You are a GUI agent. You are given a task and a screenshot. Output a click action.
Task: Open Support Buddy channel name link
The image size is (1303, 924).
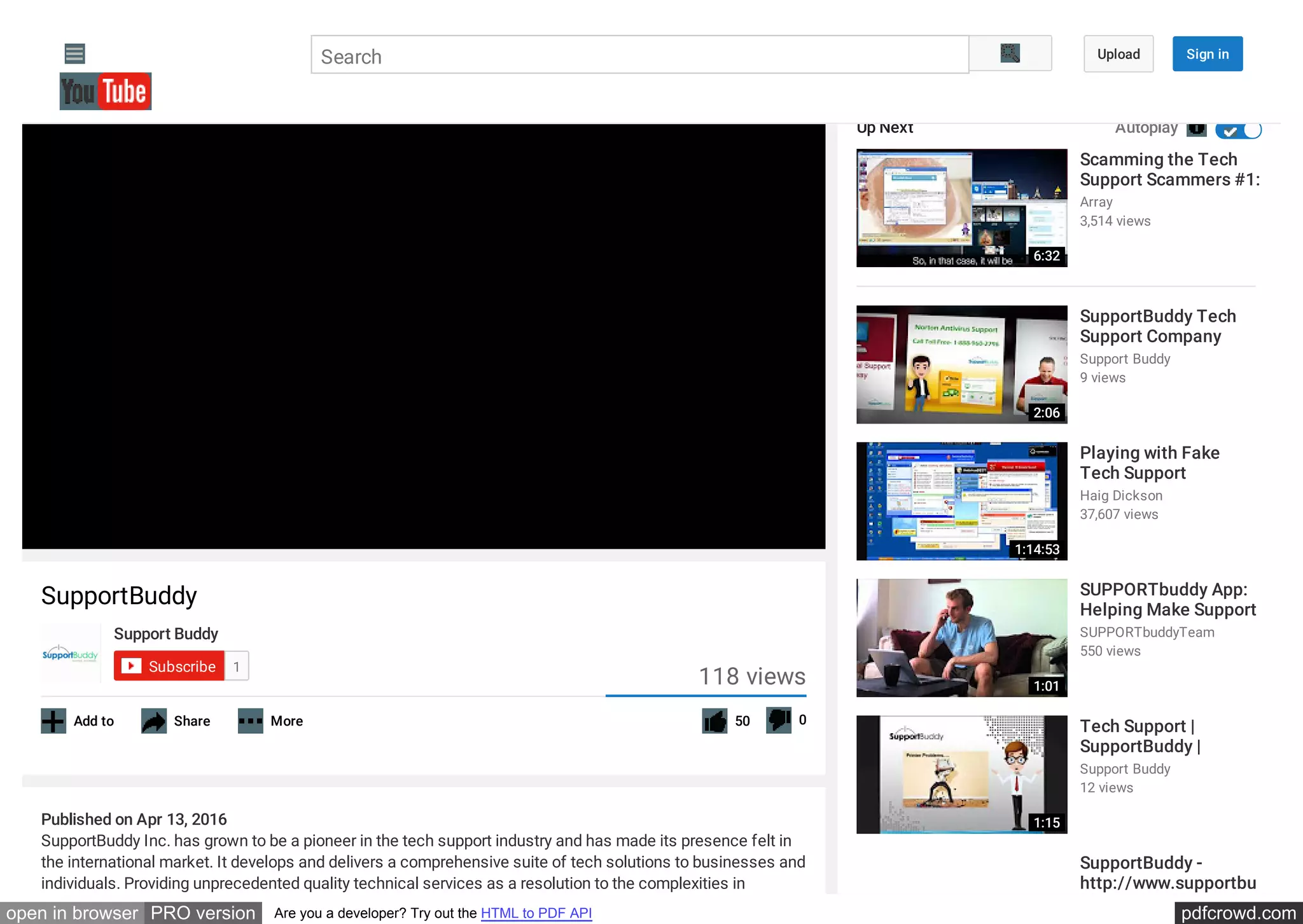tap(165, 633)
